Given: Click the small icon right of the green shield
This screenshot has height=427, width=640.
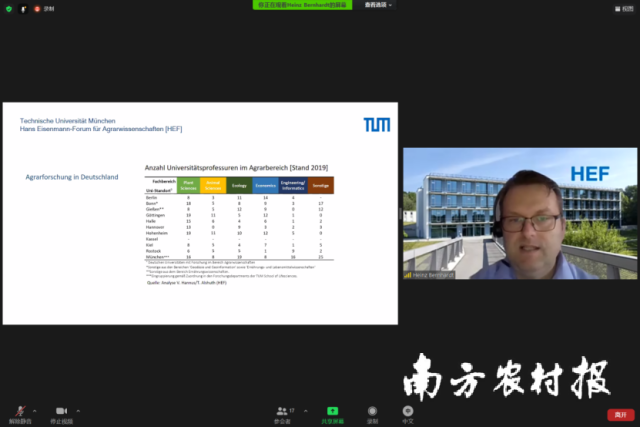Looking at the screenshot, I should (23, 8).
